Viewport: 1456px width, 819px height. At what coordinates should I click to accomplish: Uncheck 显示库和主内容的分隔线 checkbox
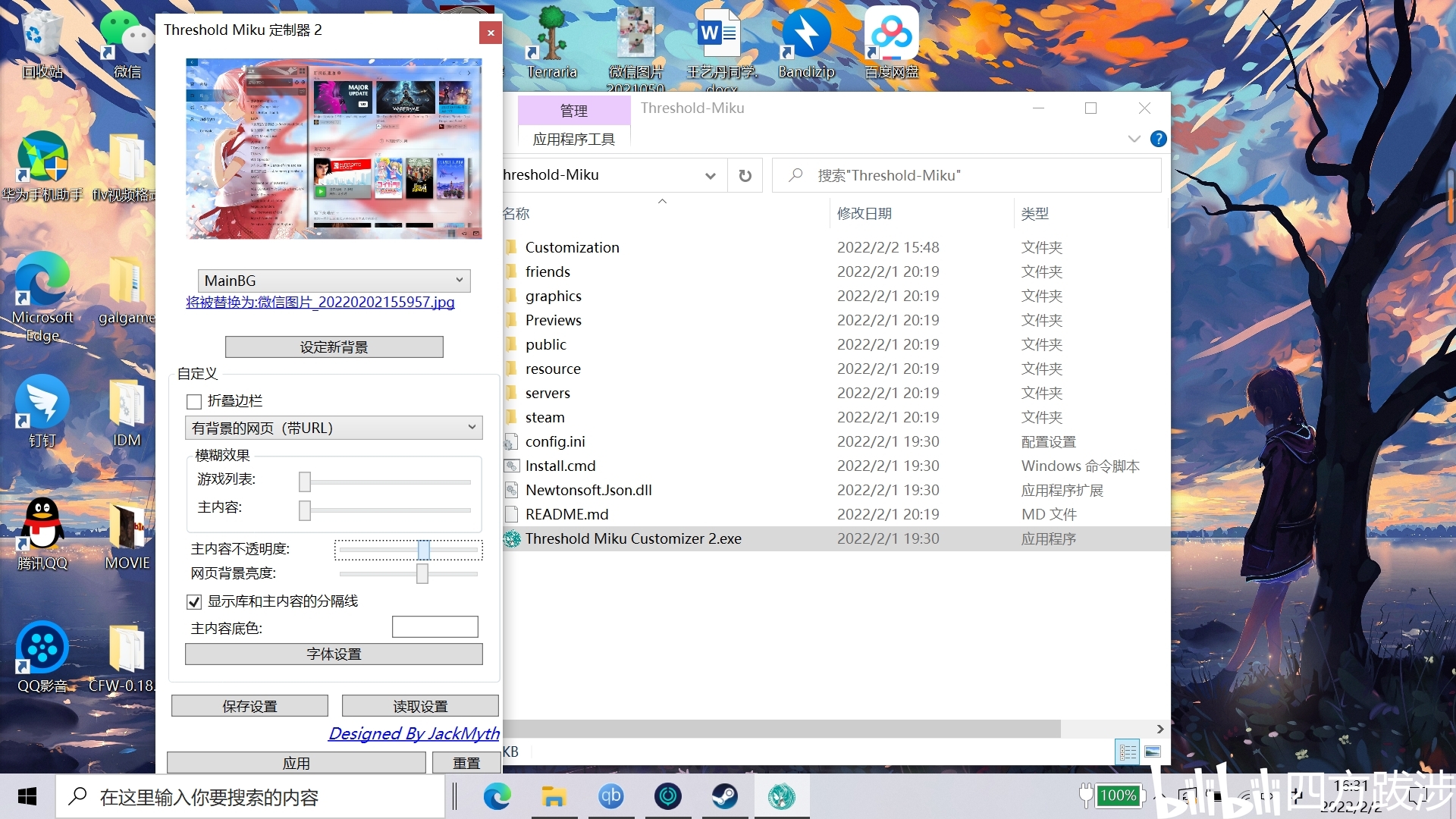pos(194,601)
